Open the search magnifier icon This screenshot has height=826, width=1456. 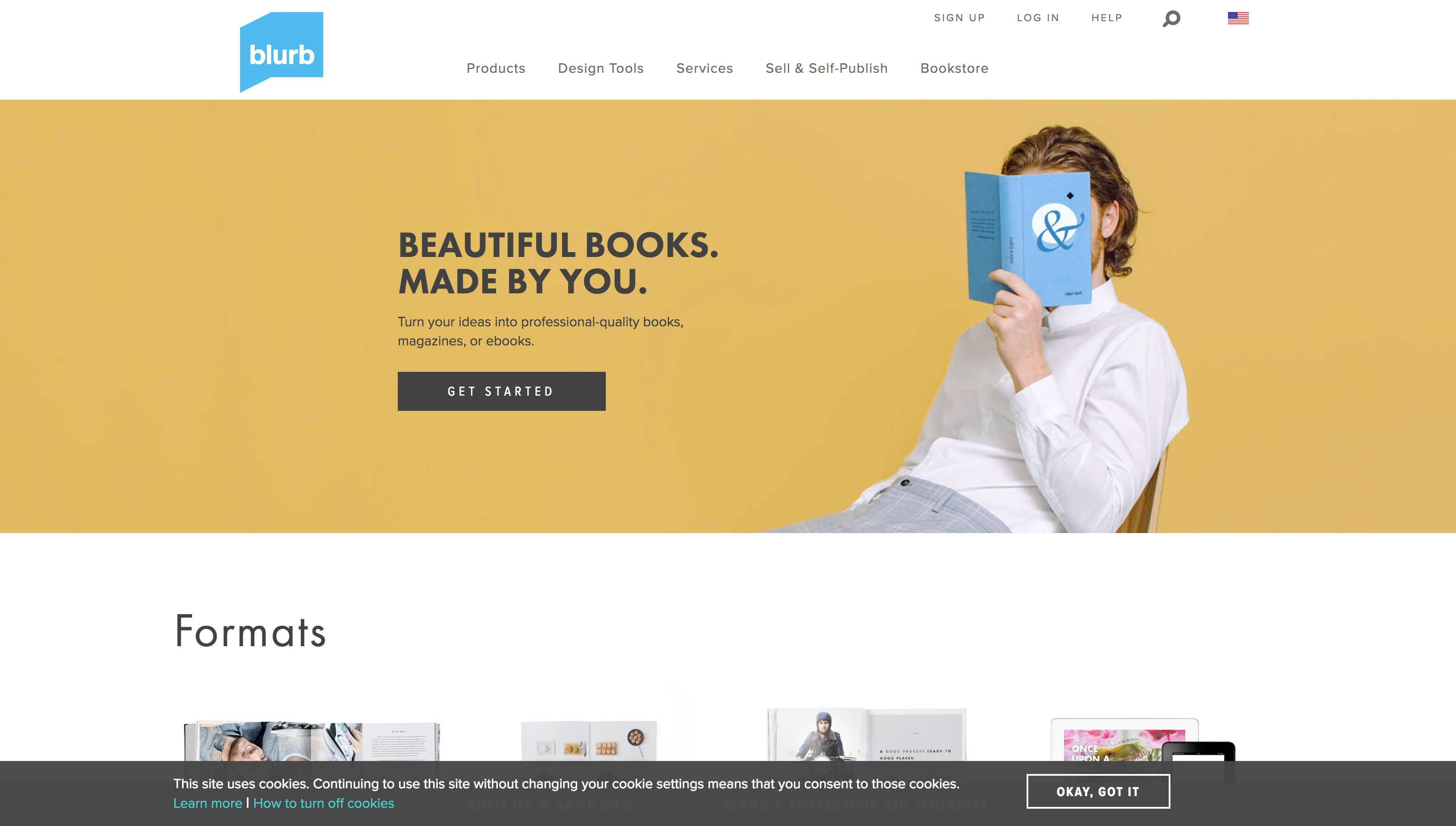coord(1171,19)
